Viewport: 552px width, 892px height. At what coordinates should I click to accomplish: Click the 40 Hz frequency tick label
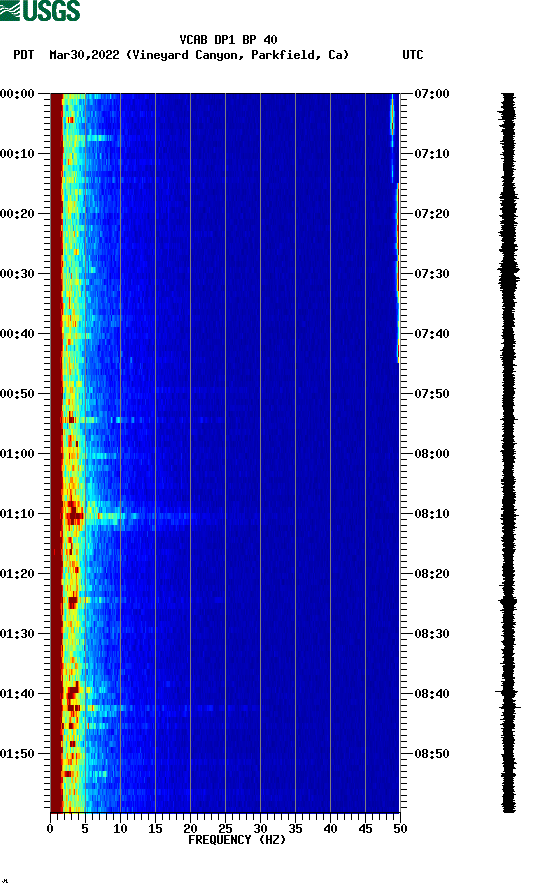[330, 829]
